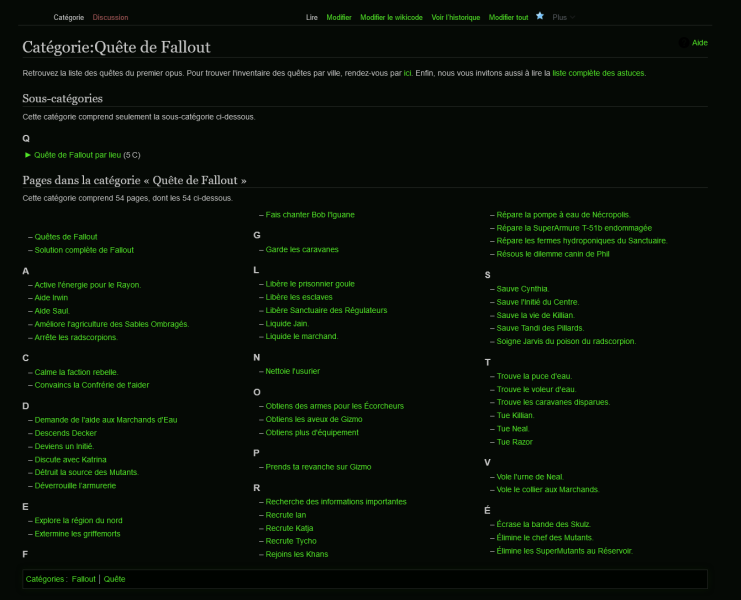This screenshot has height=600, width=741.
Task: Expand the Quête de Fallout par lieu subcategory
Action: coord(28,155)
